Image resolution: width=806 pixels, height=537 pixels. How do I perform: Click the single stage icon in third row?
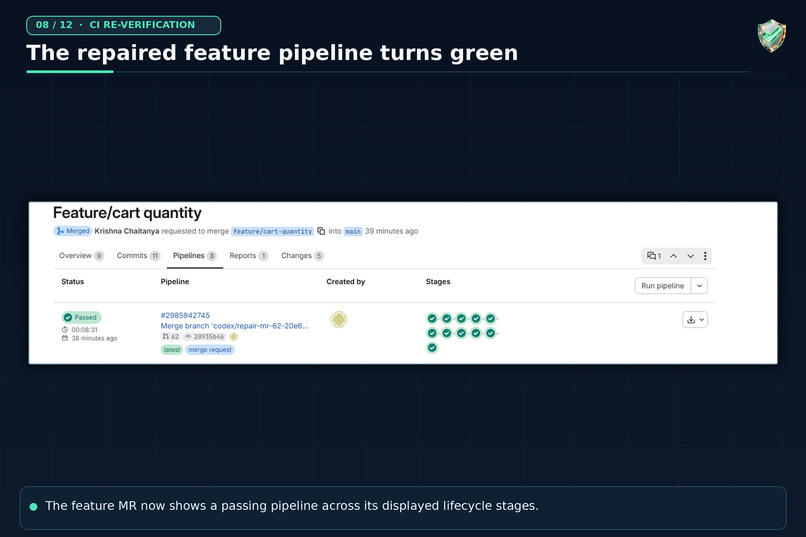(x=432, y=348)
